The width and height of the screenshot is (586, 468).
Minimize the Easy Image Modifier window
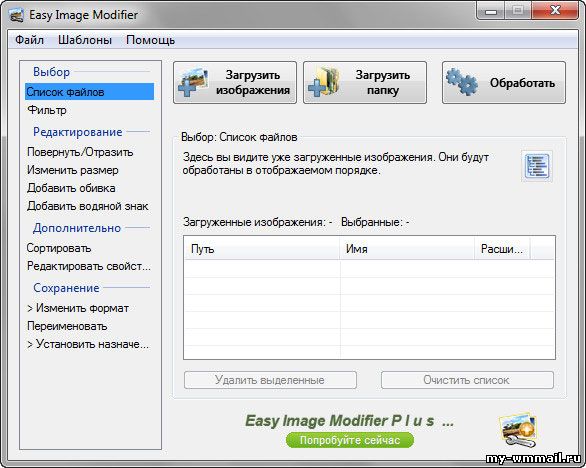tap(491, 11)
